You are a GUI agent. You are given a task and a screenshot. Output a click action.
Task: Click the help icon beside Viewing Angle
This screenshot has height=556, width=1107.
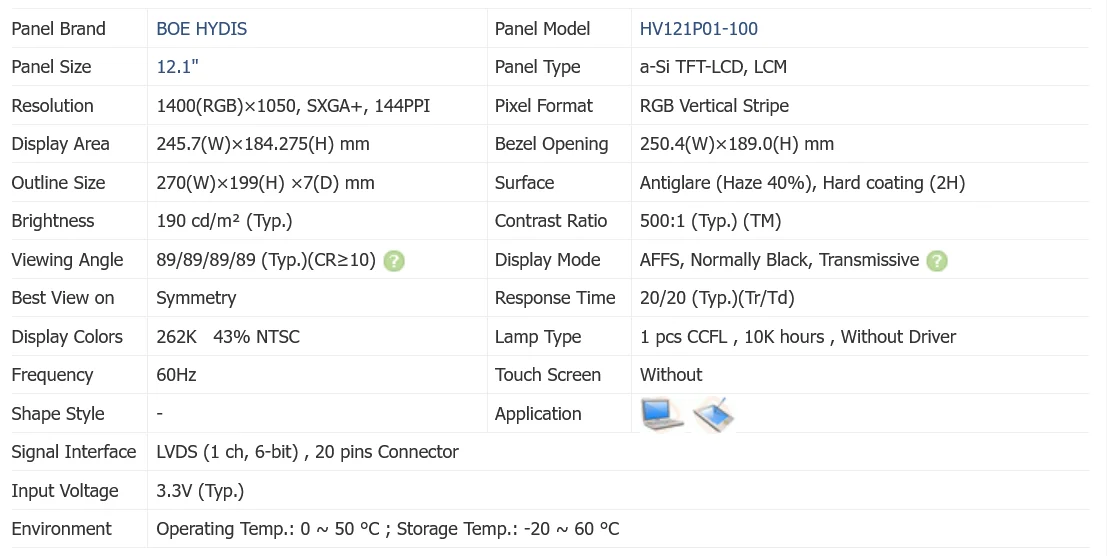click(395, 261)
